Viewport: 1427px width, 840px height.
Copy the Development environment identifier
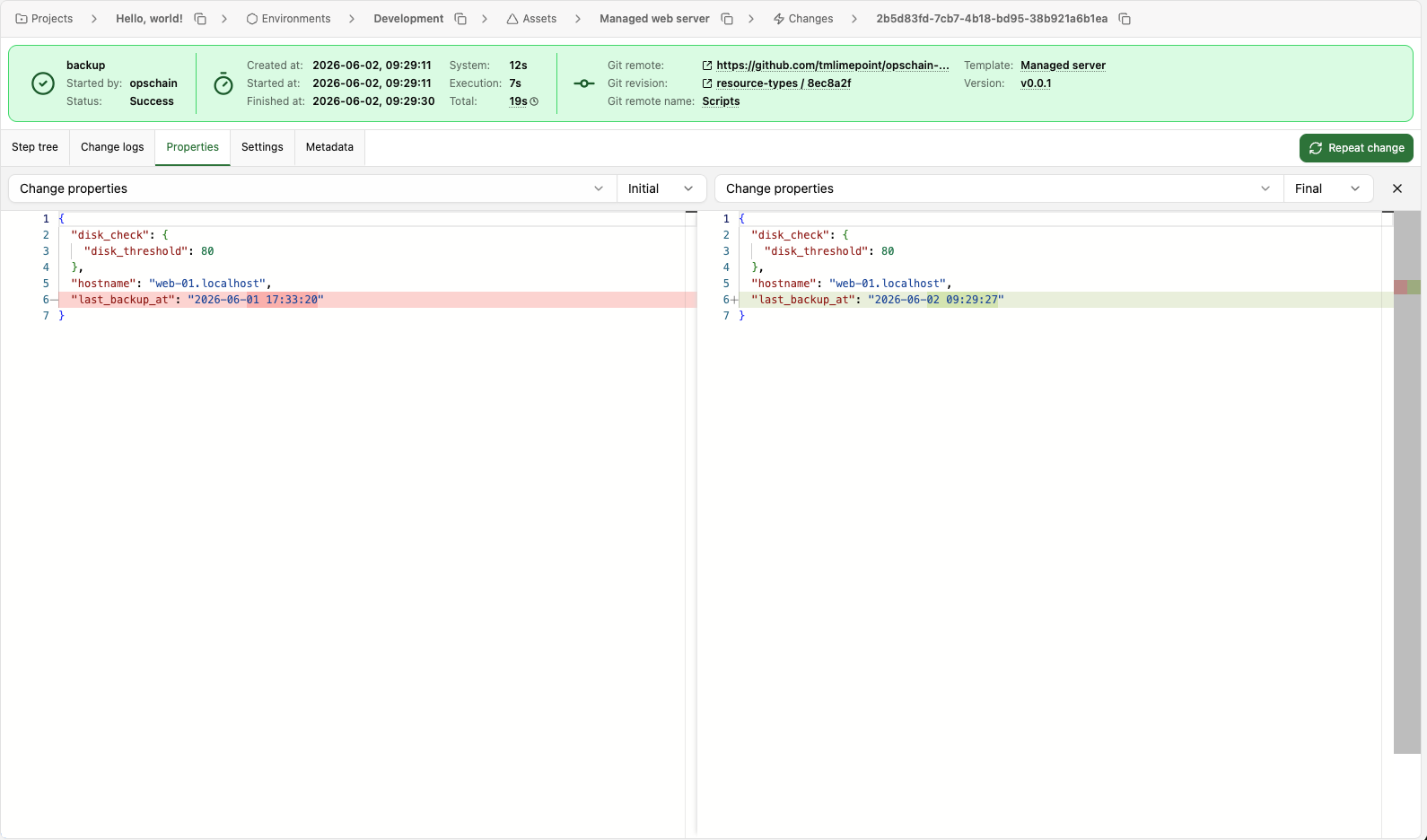pos(460,19)
